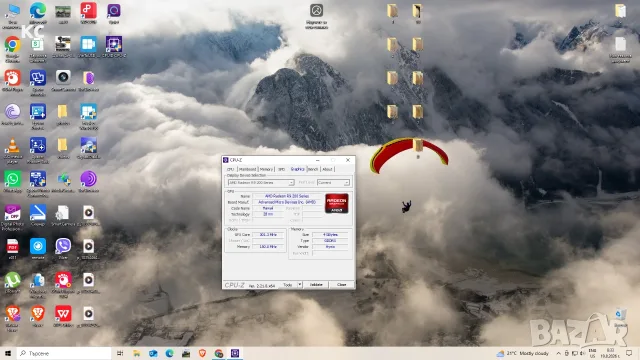The image size is (640, 360).
Task: Switch to the SPD tab
Action: tap(281, 169)
